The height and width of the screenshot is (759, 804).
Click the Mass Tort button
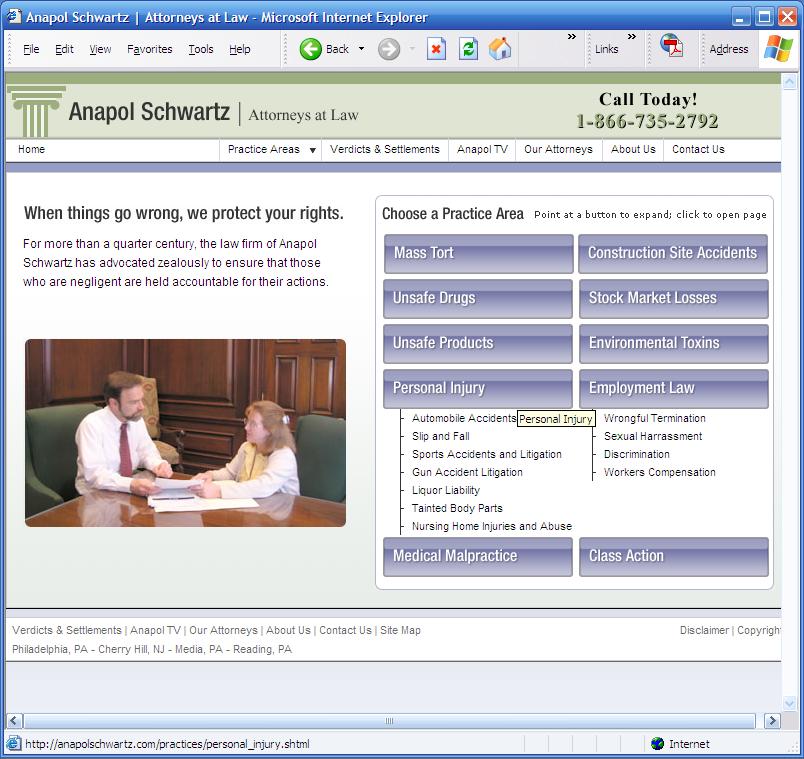coord(478,254)
